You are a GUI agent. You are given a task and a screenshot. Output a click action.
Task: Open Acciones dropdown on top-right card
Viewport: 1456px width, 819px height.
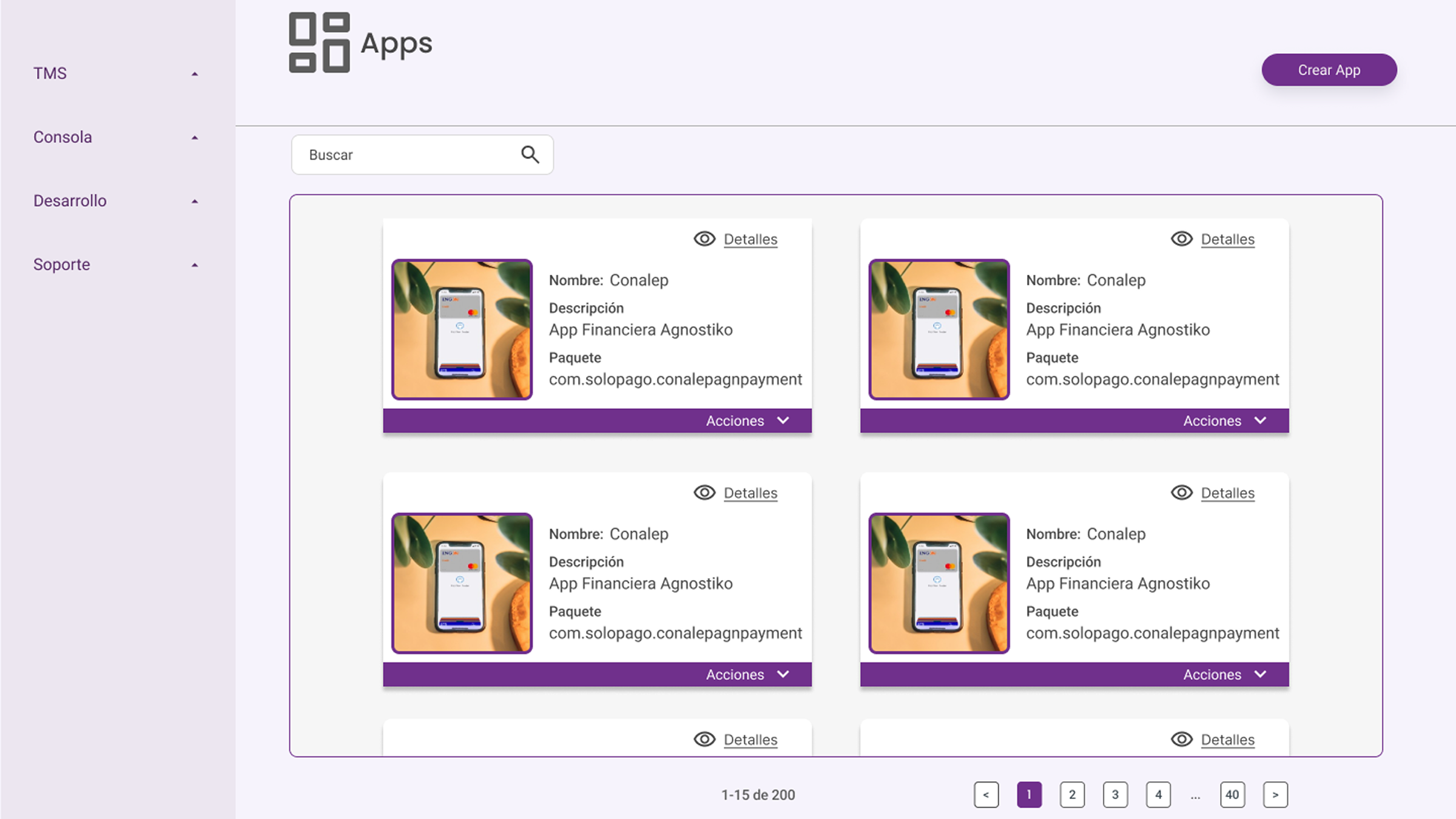1225,420
